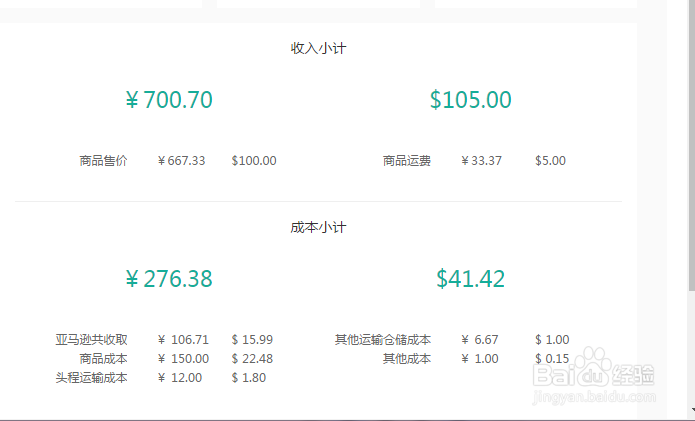Click the $0.15 other cost value
The width and height of the screenshot is (695, 421).
pyautogui.click(x=552, y=359)
